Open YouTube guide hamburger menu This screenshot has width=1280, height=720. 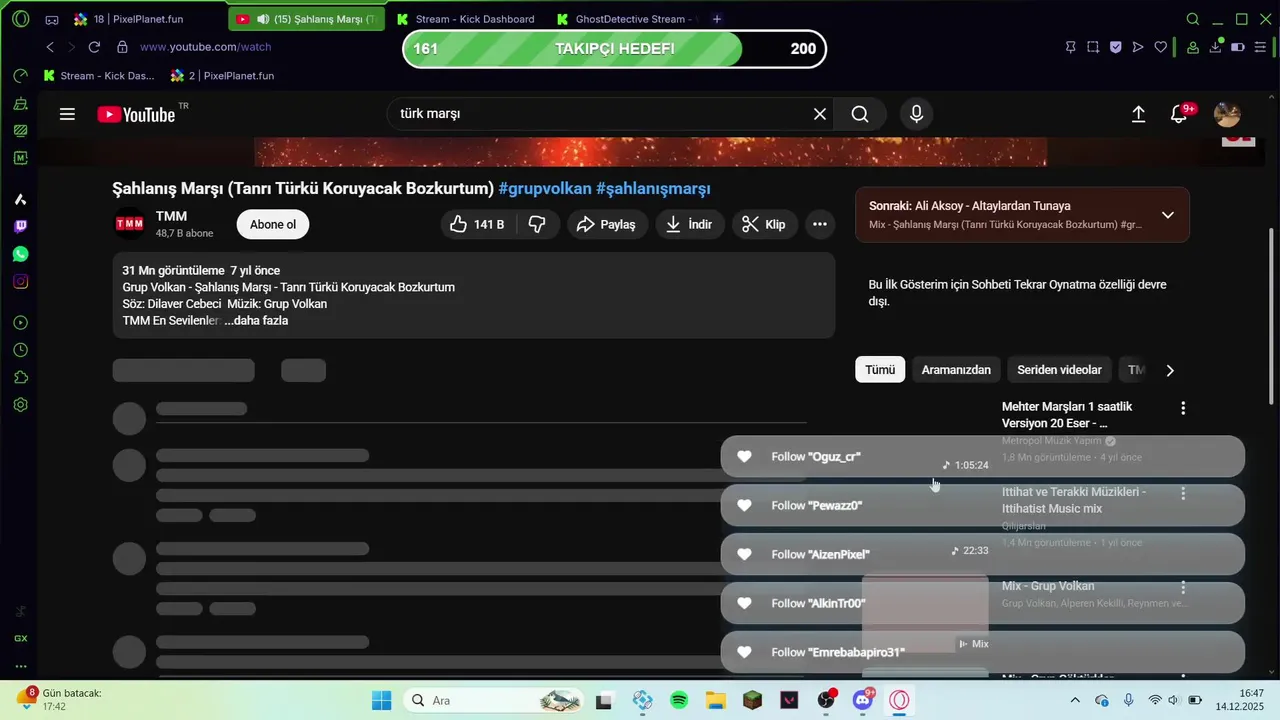[x=67, y=114]
